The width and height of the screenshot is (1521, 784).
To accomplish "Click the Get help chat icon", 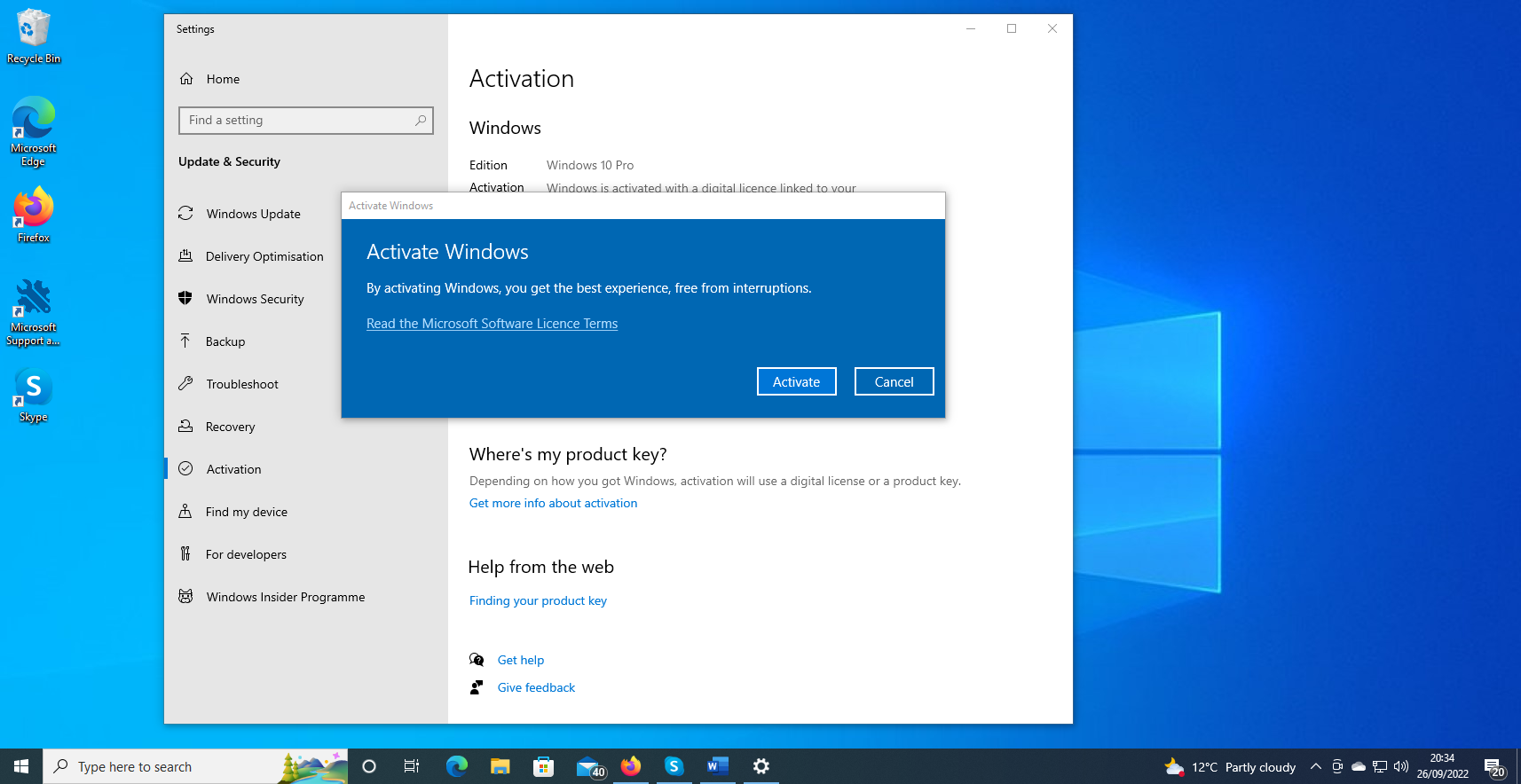I will pos(477,660).
